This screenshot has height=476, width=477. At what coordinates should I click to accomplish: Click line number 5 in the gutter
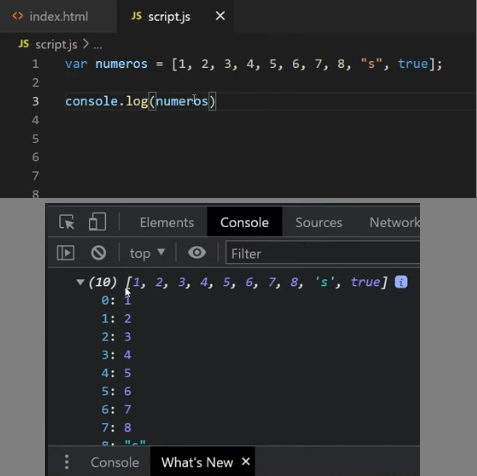click(35, 138)
